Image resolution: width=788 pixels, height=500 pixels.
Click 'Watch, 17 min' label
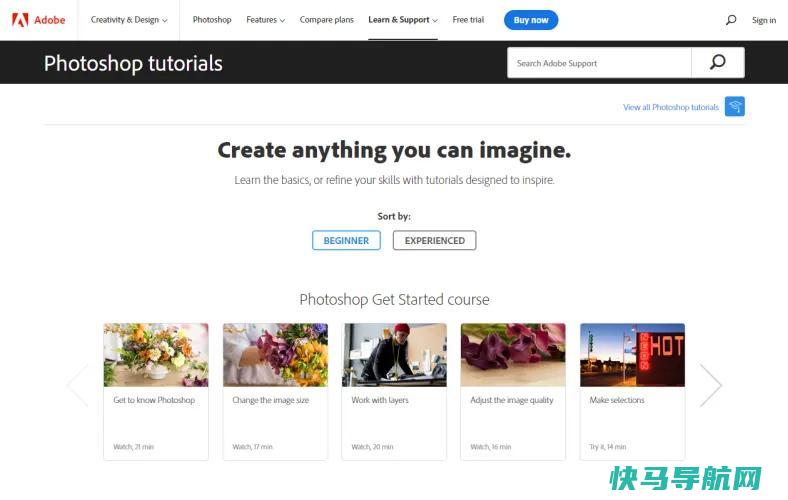tap(252, 447)
